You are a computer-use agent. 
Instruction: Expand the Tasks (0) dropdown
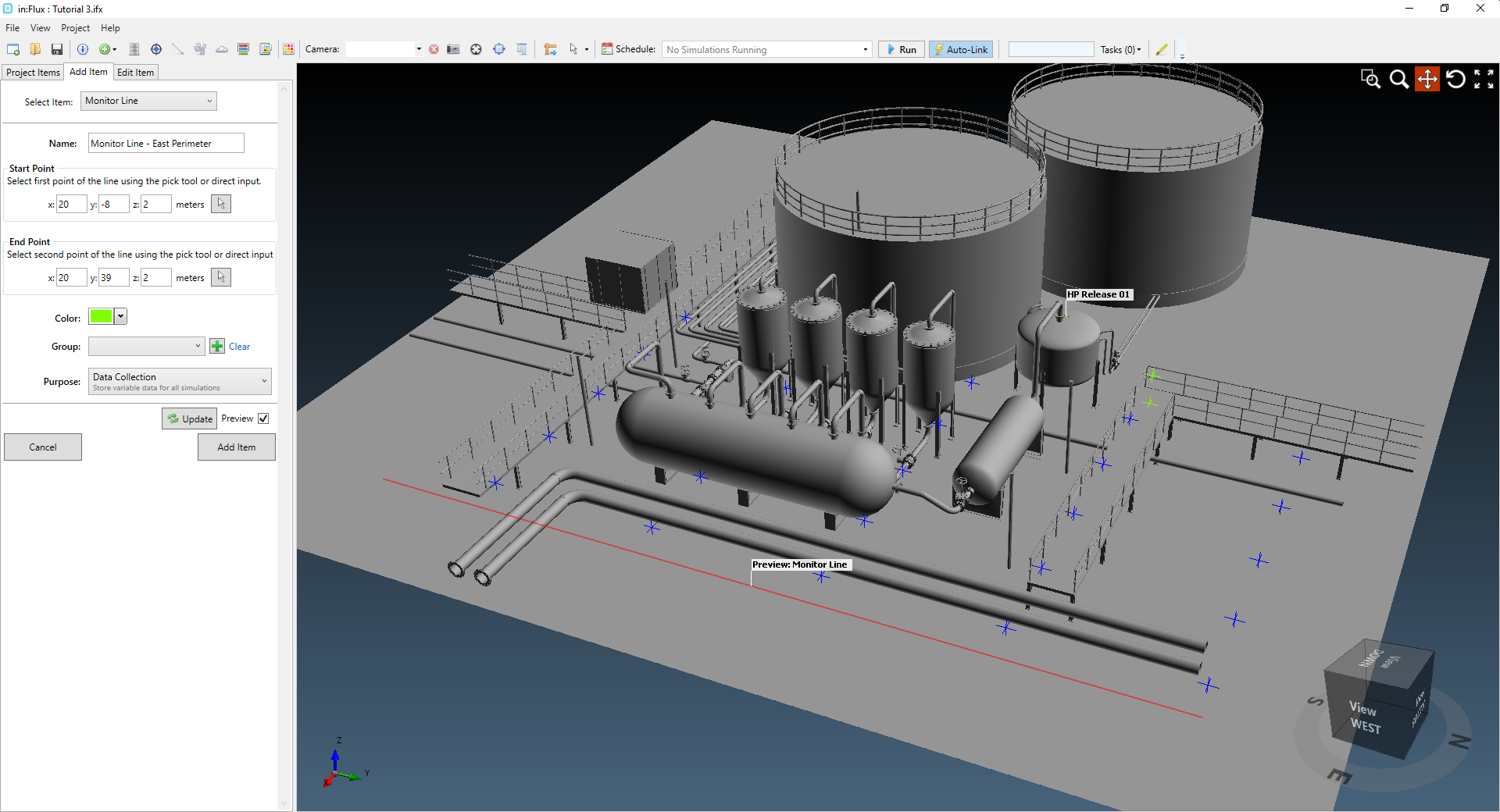point(1121,49)
